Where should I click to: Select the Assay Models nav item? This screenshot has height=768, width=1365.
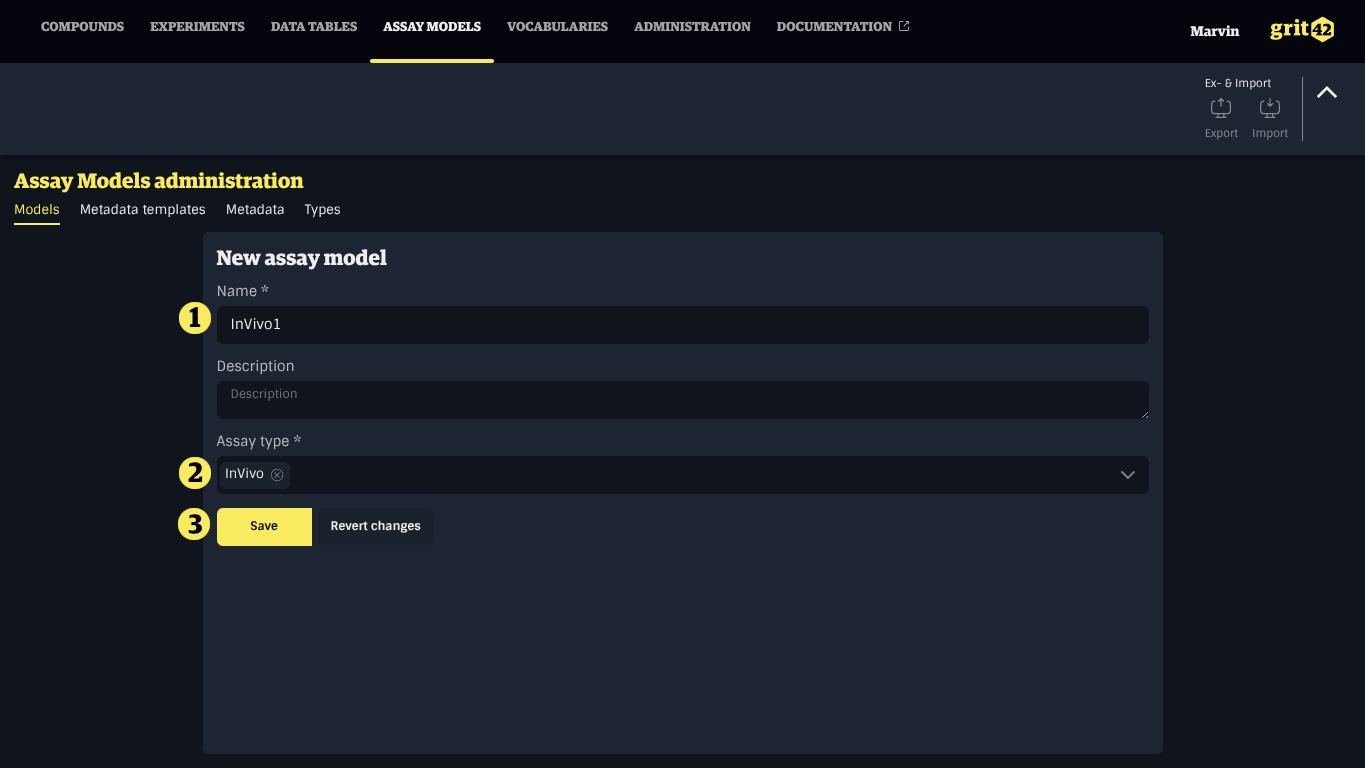click(432, 27)
